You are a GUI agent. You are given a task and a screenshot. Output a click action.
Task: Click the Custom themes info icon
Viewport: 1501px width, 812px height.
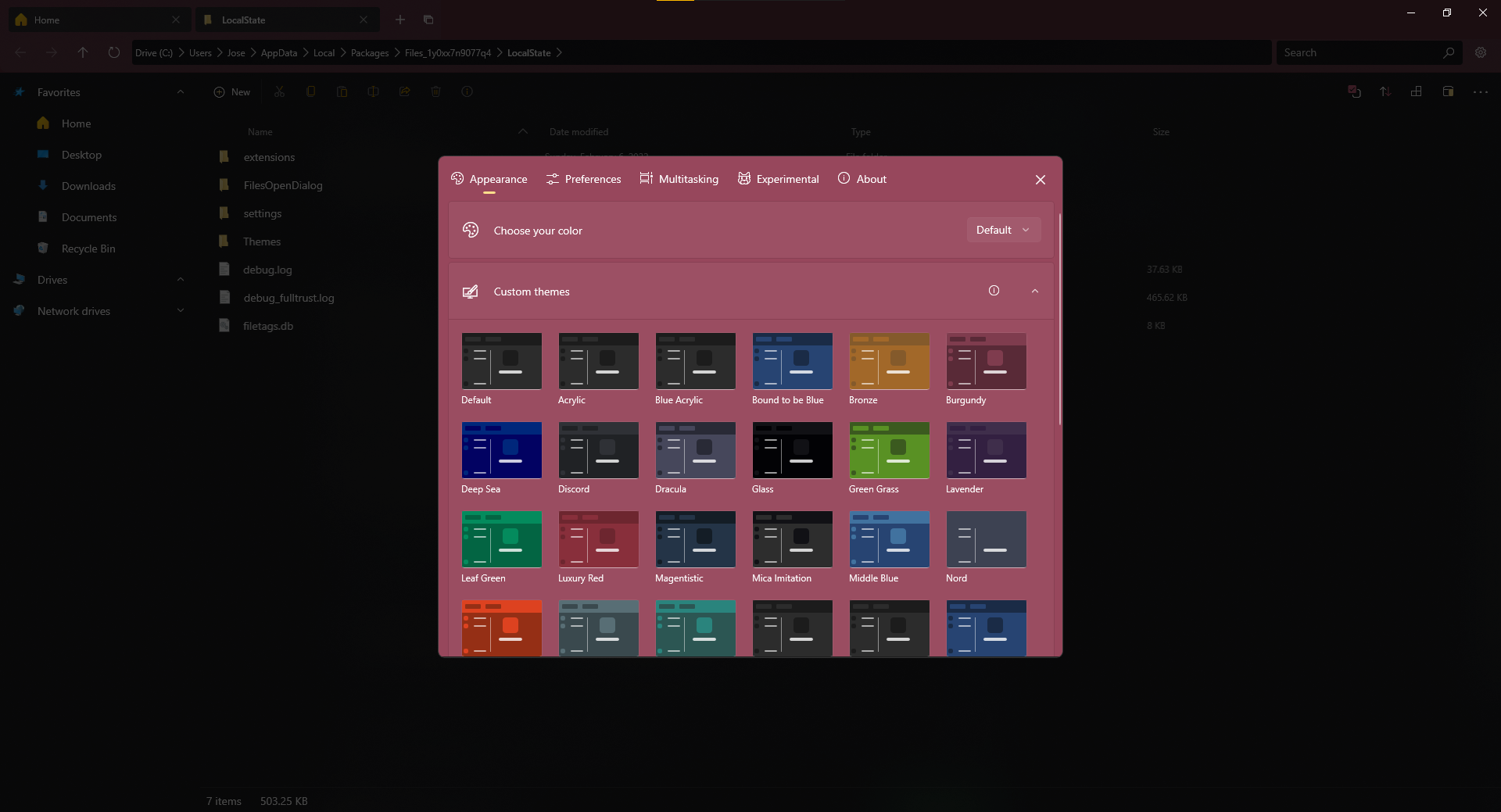pyautogui.click(x=994, y=291)
